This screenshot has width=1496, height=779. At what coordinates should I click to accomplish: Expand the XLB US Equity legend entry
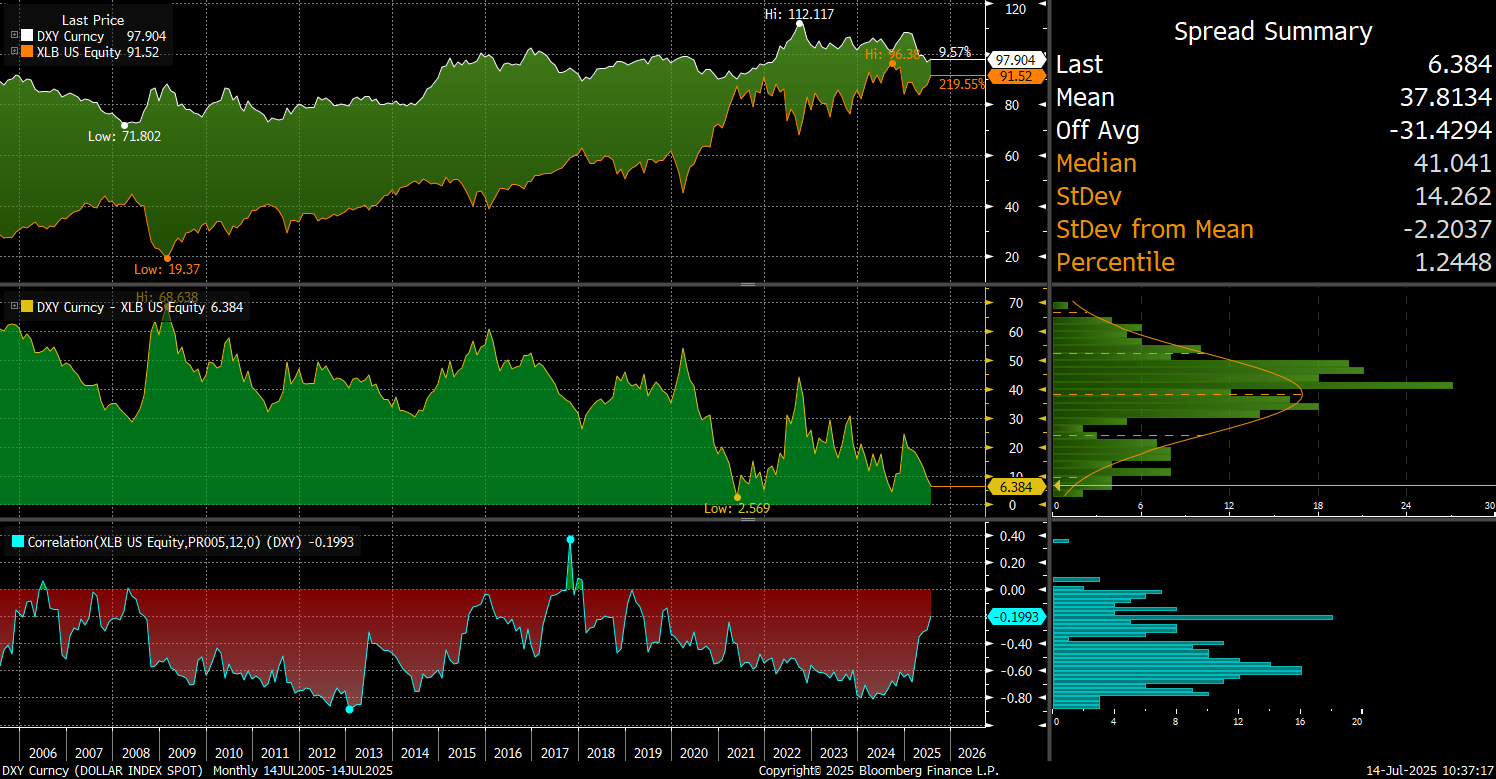pyautogui.click(x=14, y=52)
